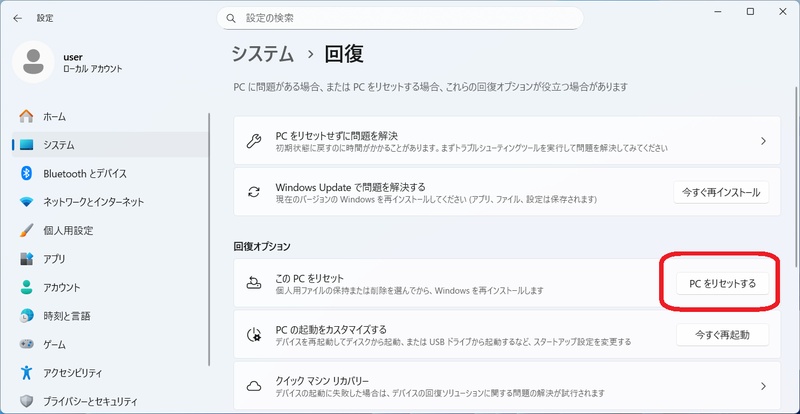
Task: Click the ホーム house icon
Action: click(27, 116)
